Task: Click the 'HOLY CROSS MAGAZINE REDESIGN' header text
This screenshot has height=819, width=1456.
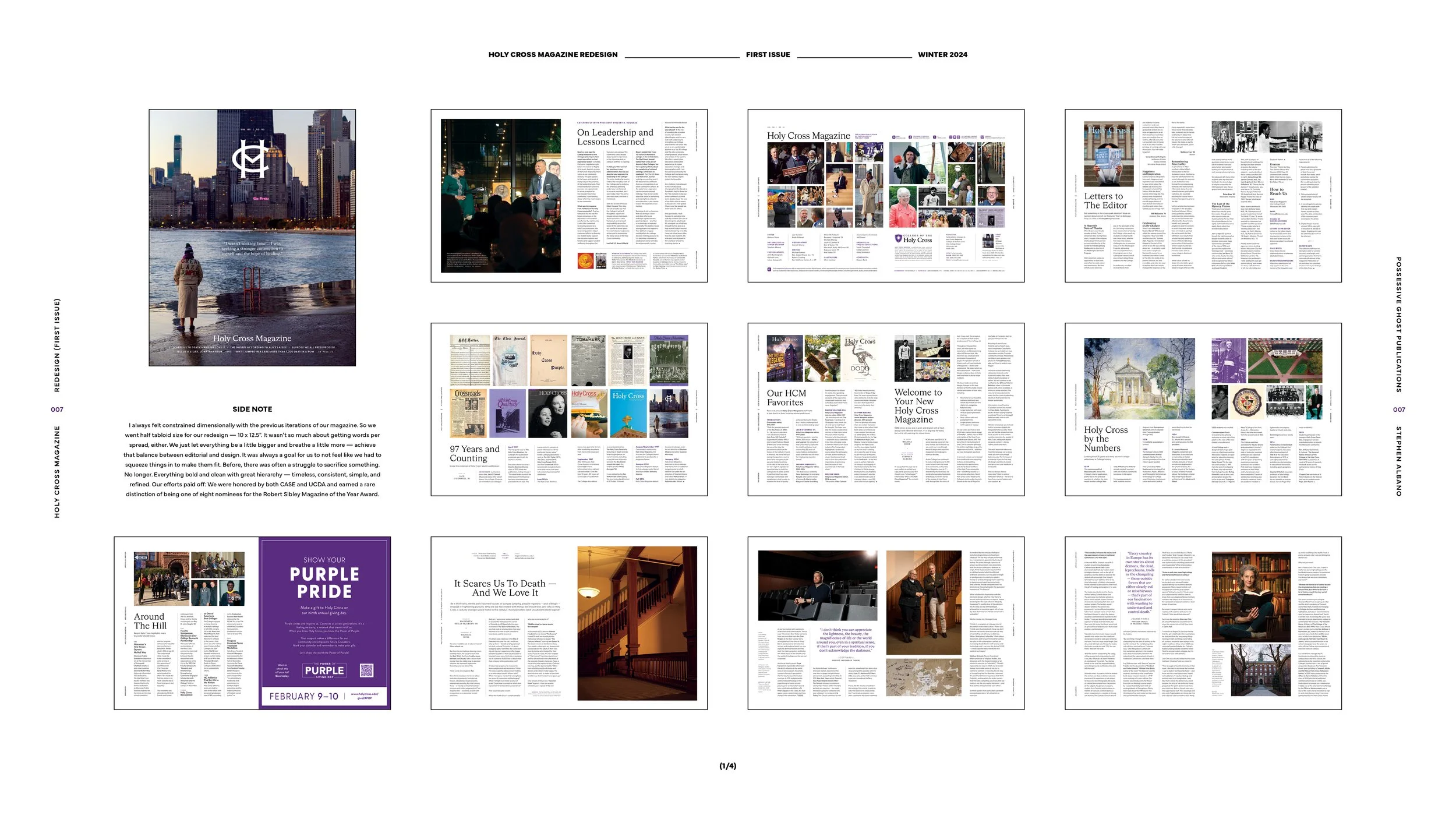Action: [553, 55]
